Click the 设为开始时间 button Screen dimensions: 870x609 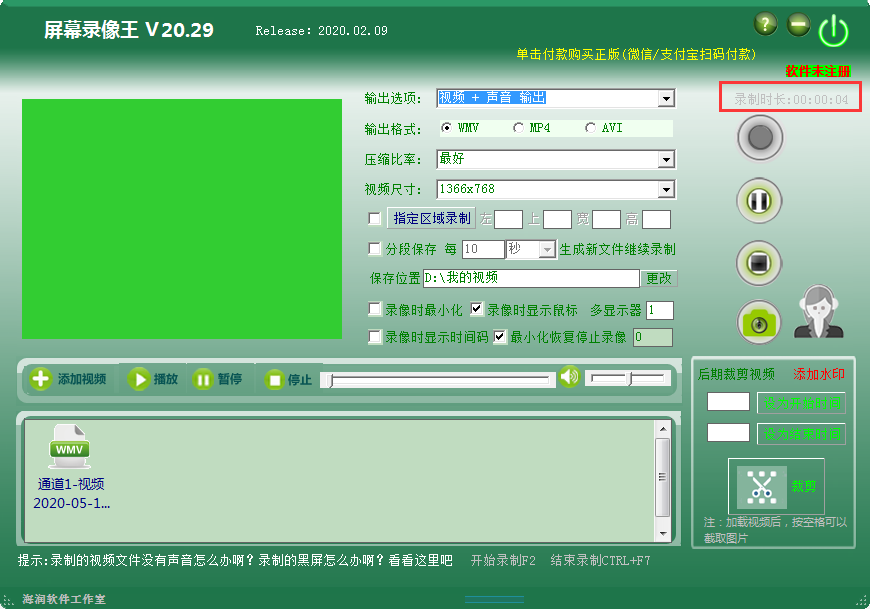coord(801,403)
